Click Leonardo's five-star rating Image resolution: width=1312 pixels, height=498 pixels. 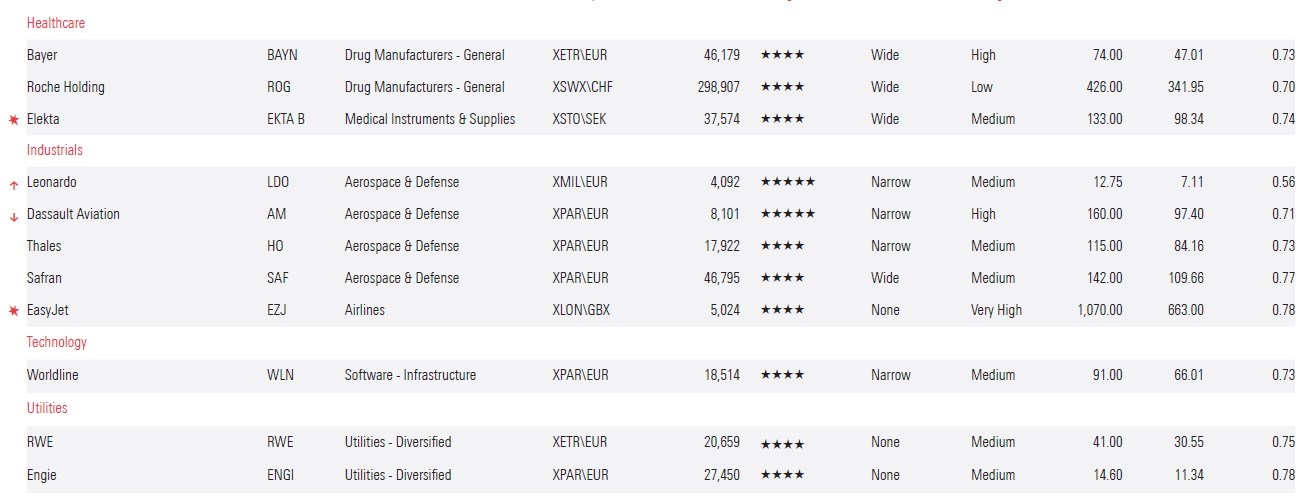click(787, 183)
